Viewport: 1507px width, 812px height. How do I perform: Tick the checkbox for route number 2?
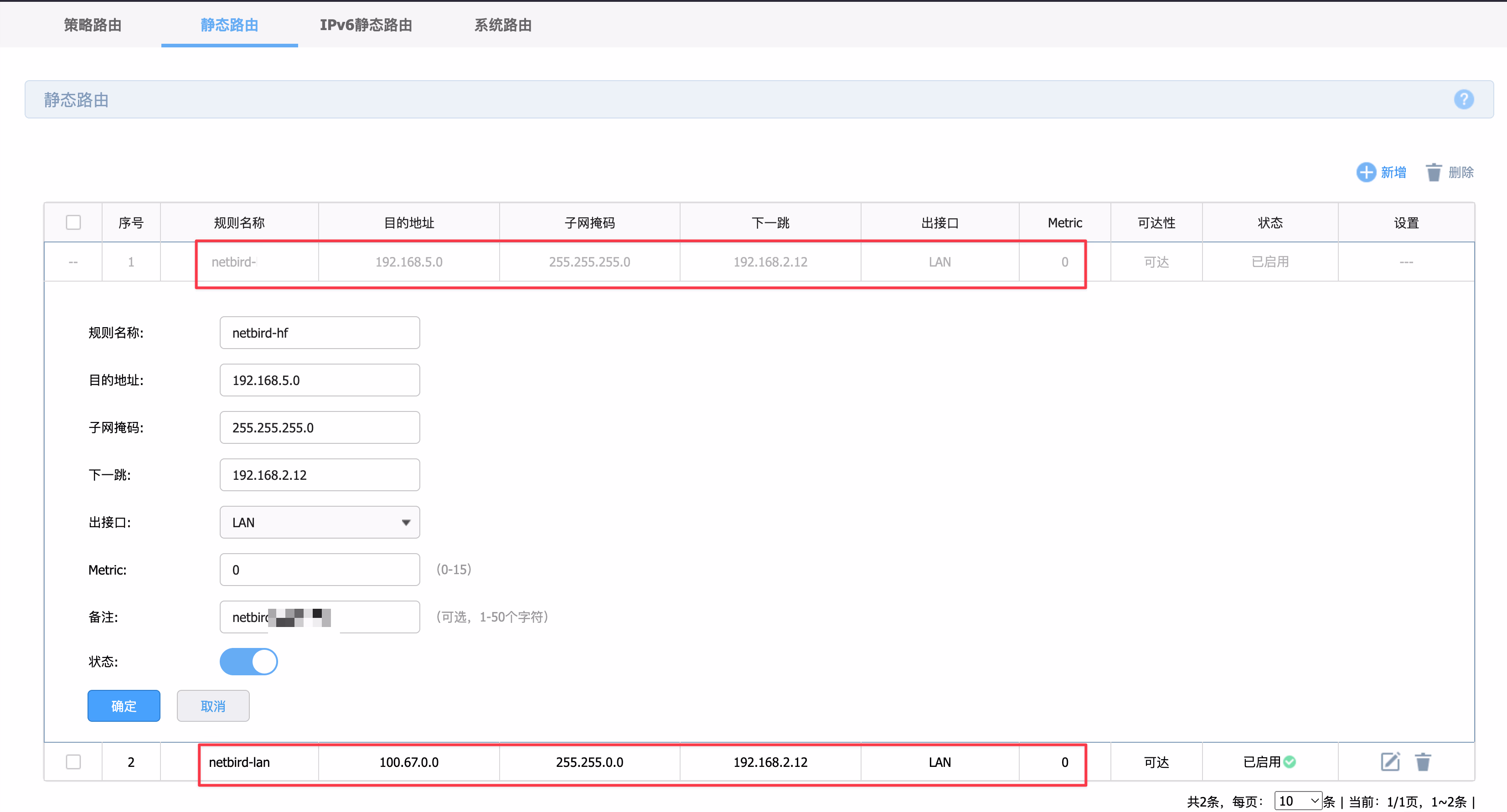click(x=73, y=762)
